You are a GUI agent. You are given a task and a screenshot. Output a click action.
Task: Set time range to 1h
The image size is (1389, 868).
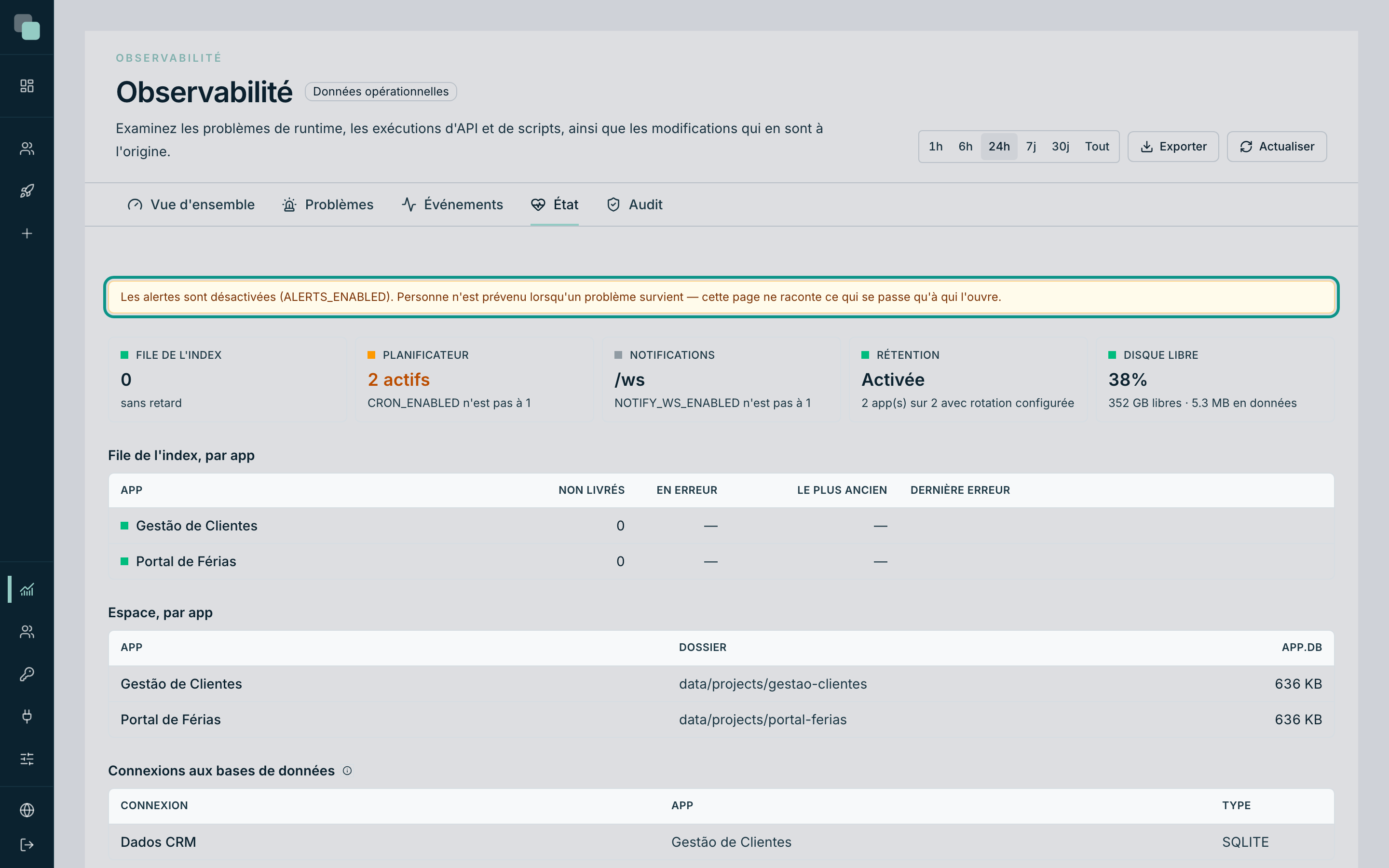click(x=936, y=147)
